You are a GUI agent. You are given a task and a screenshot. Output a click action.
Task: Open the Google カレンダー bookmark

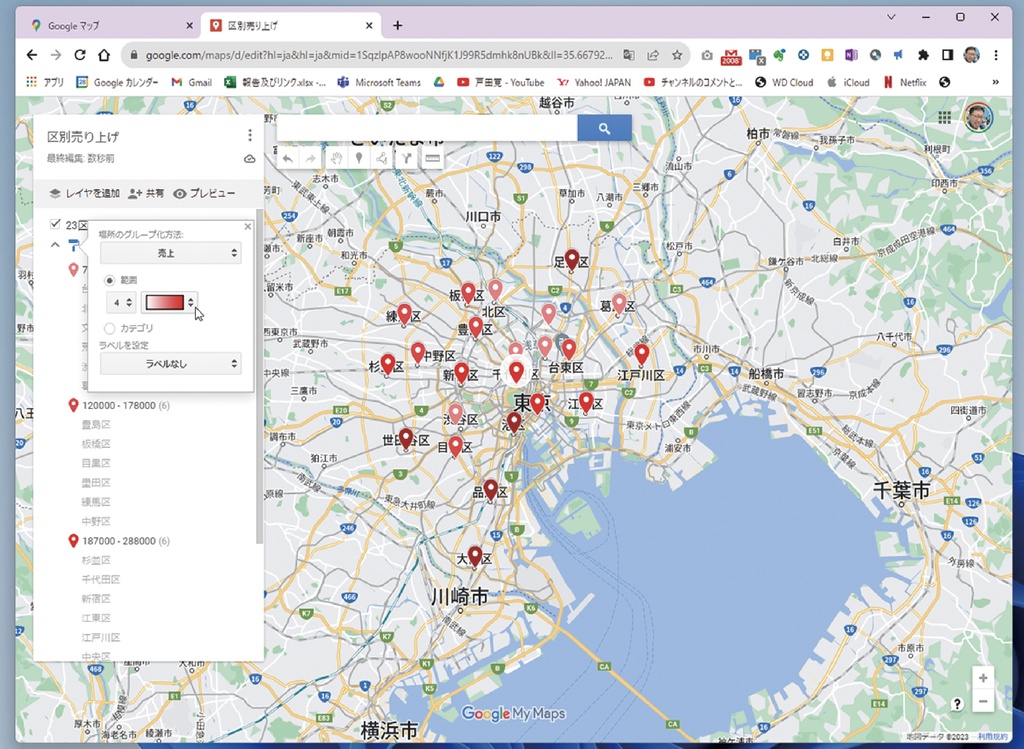(x=118, y=82)
